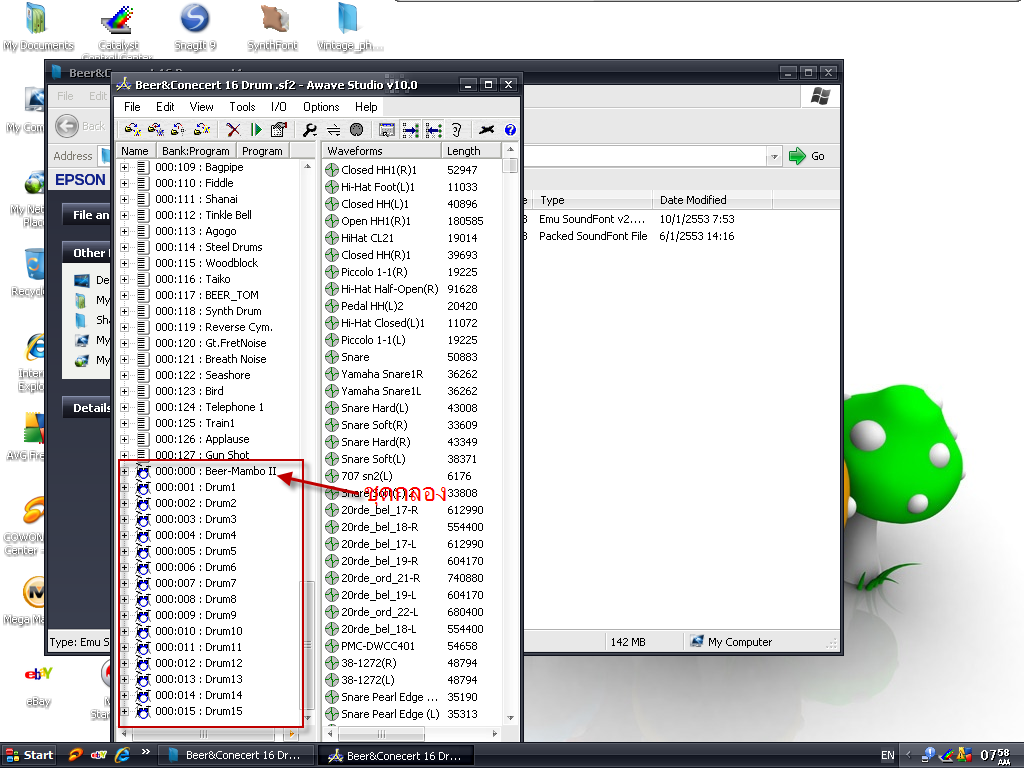Click the fourth open-file toolbar icon
Screen dimensions: 1024x768
(x=202, y=130)
